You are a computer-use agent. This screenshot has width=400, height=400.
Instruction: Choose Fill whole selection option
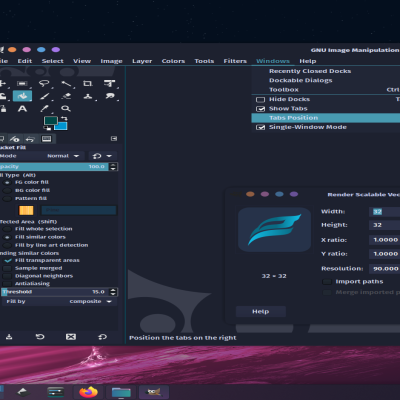click(x=7, y=229)
